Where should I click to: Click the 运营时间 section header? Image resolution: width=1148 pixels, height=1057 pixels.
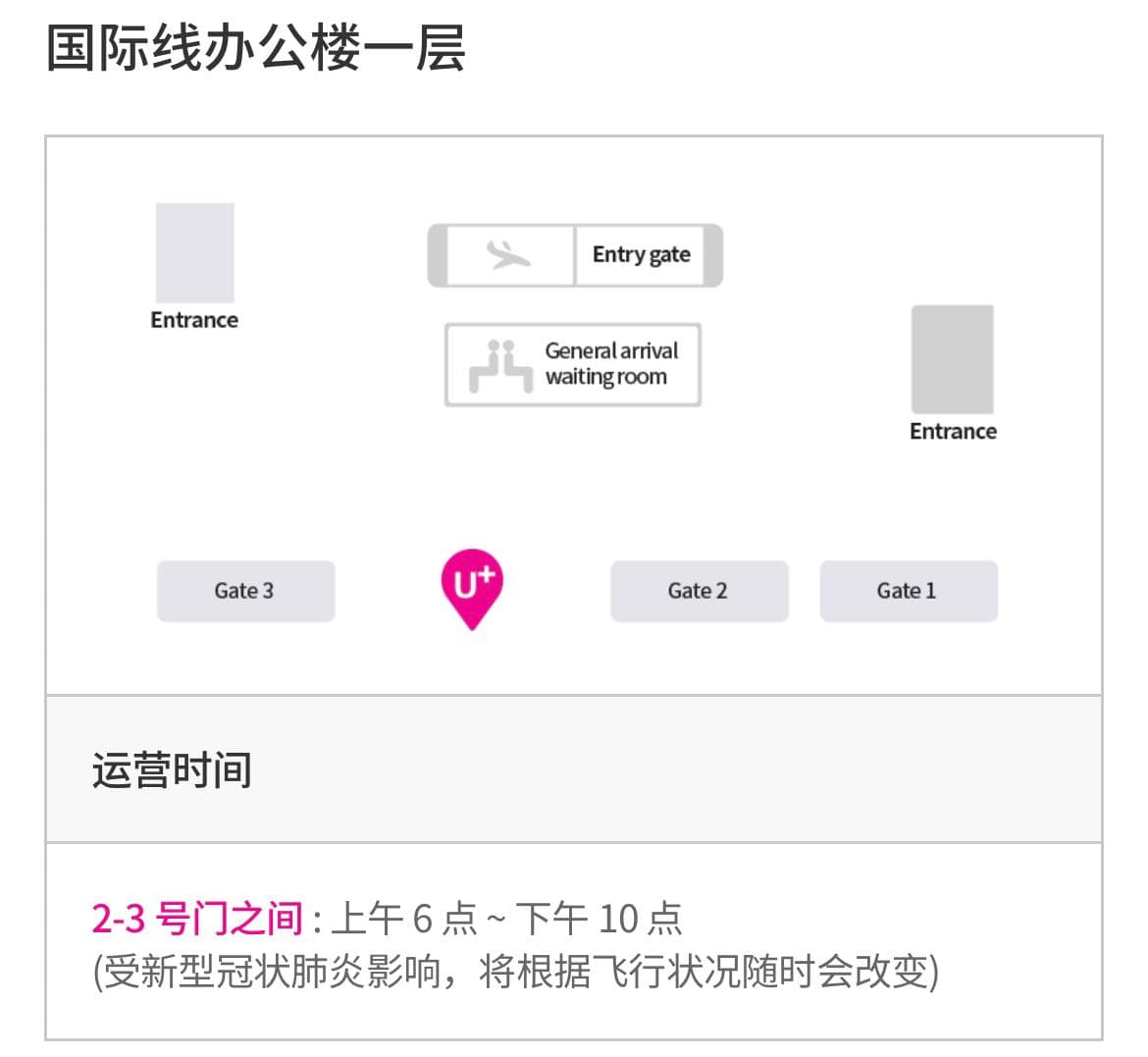click(x=172, y=770)
